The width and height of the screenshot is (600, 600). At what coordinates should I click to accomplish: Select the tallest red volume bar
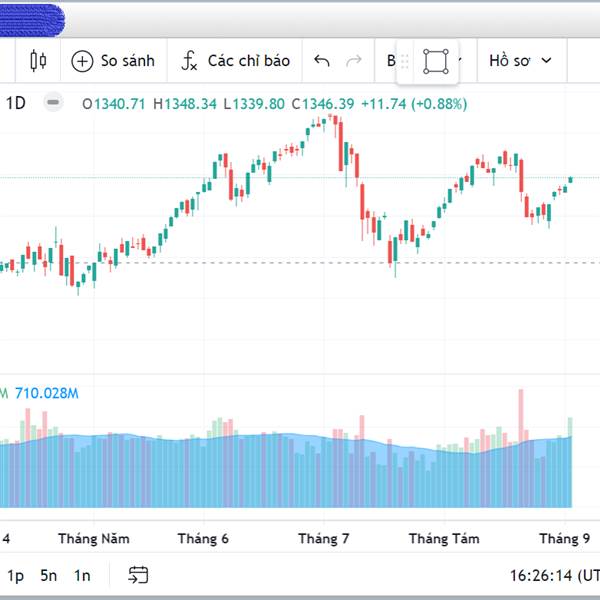pyautogui.click(x=521, y=448)
